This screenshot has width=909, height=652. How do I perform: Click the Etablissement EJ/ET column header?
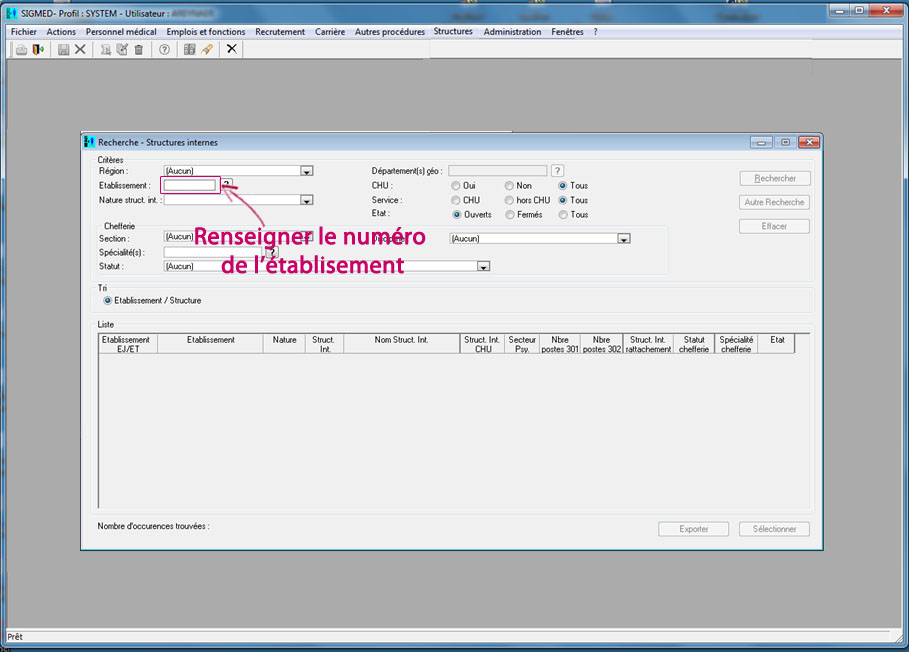(x=128, y=344)
